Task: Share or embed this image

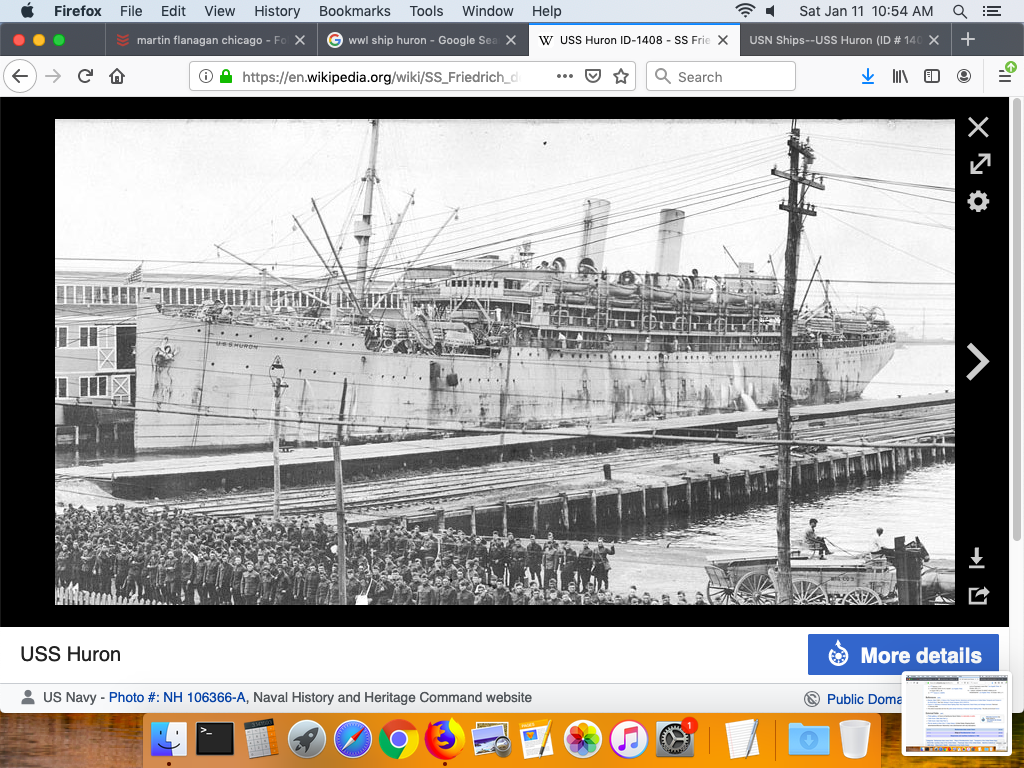Action: (x=978, y=596)
